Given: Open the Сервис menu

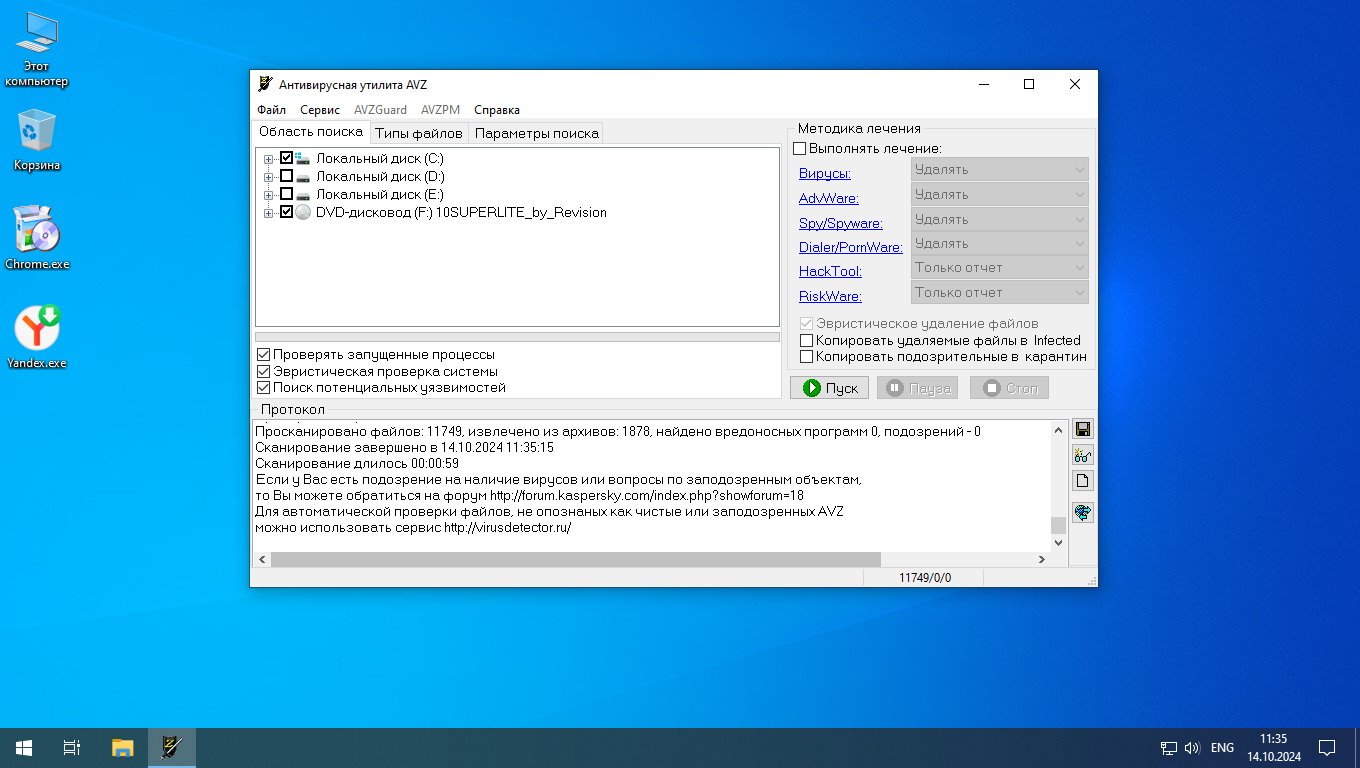Looking at the screenshot, I should click(320, 110).
